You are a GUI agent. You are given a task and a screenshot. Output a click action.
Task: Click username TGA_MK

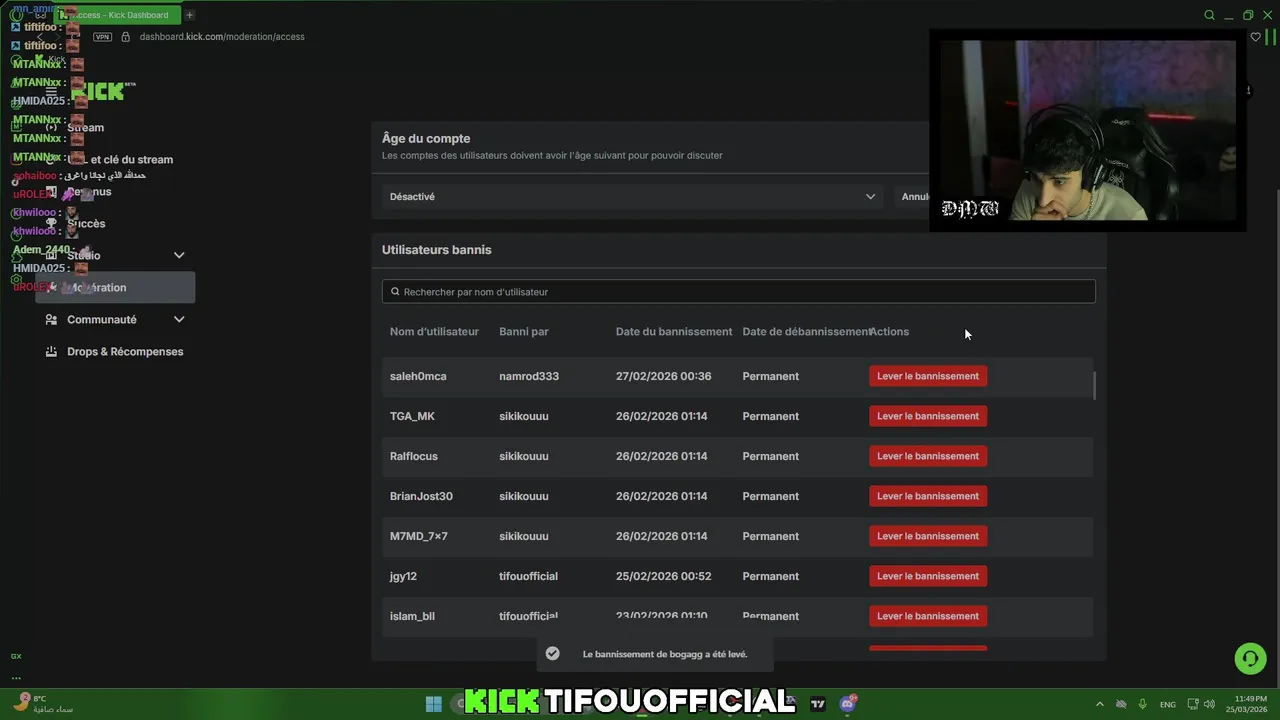click(412, 416)
